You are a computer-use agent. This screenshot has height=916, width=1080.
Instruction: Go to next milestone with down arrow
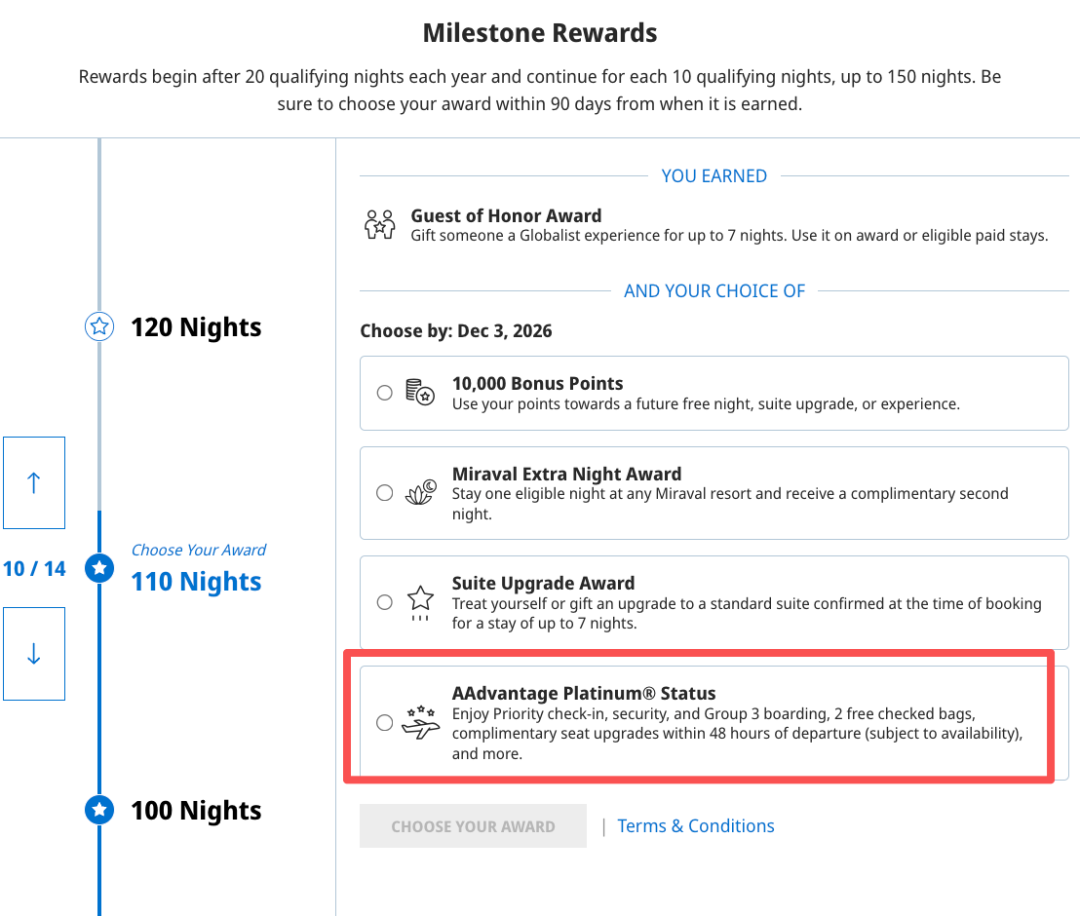pos(34,654)
